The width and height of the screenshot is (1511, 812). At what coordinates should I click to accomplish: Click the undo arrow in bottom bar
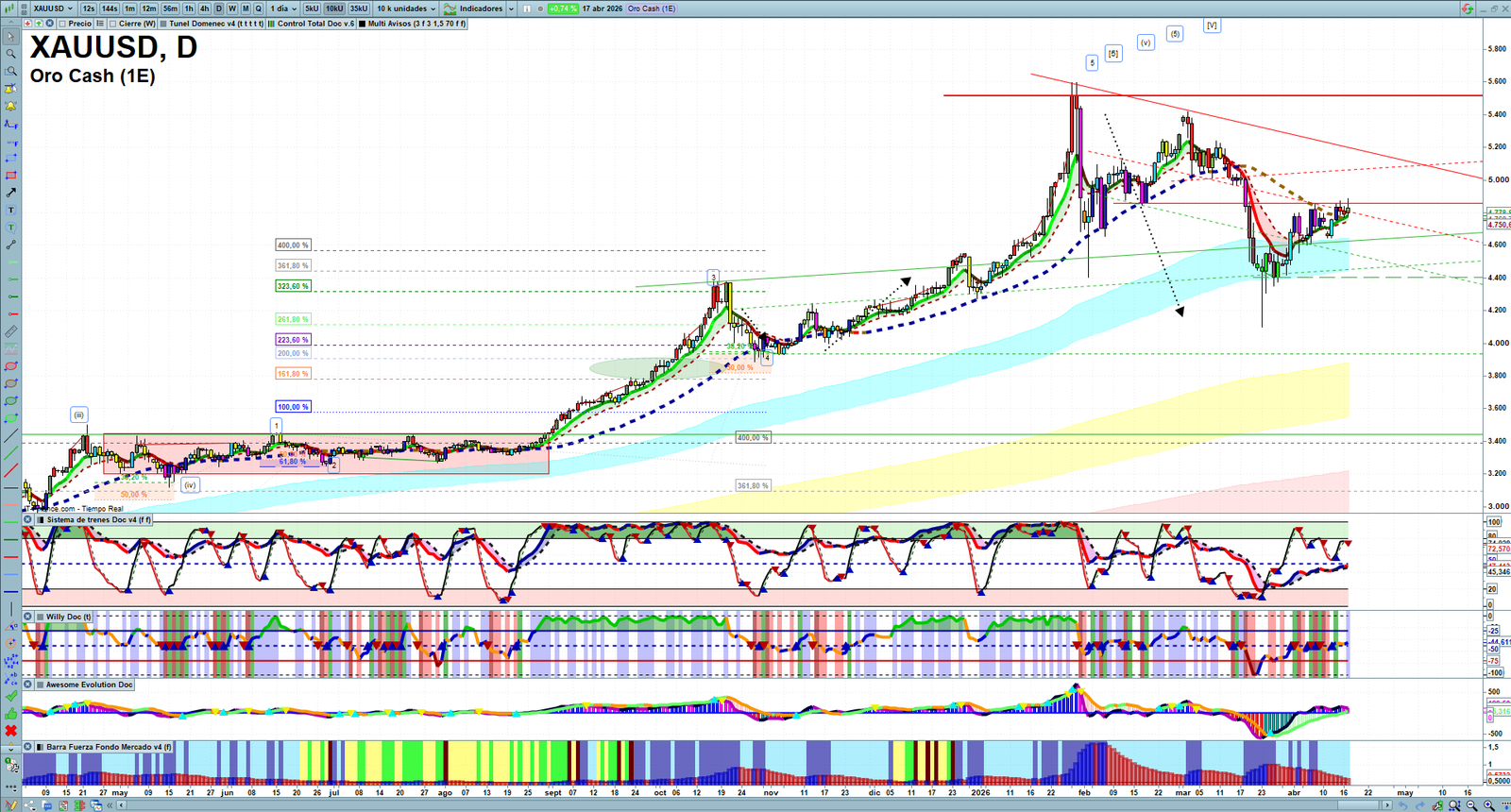pos(1402,805)
